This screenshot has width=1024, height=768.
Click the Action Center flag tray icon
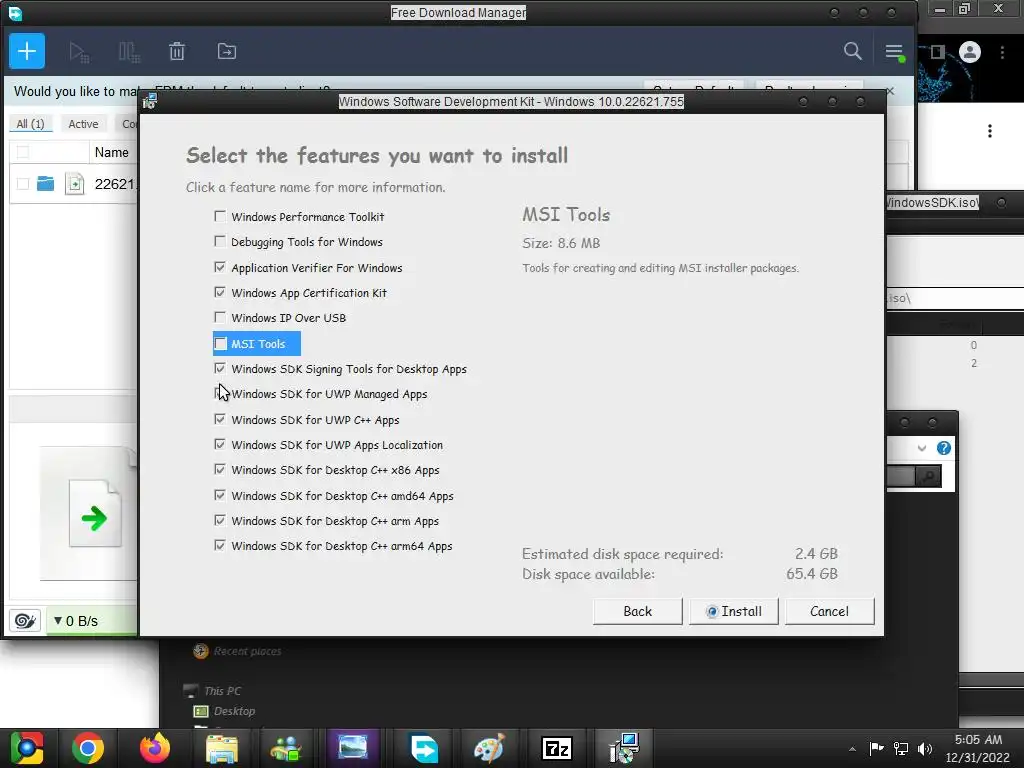tap(876, 748)
